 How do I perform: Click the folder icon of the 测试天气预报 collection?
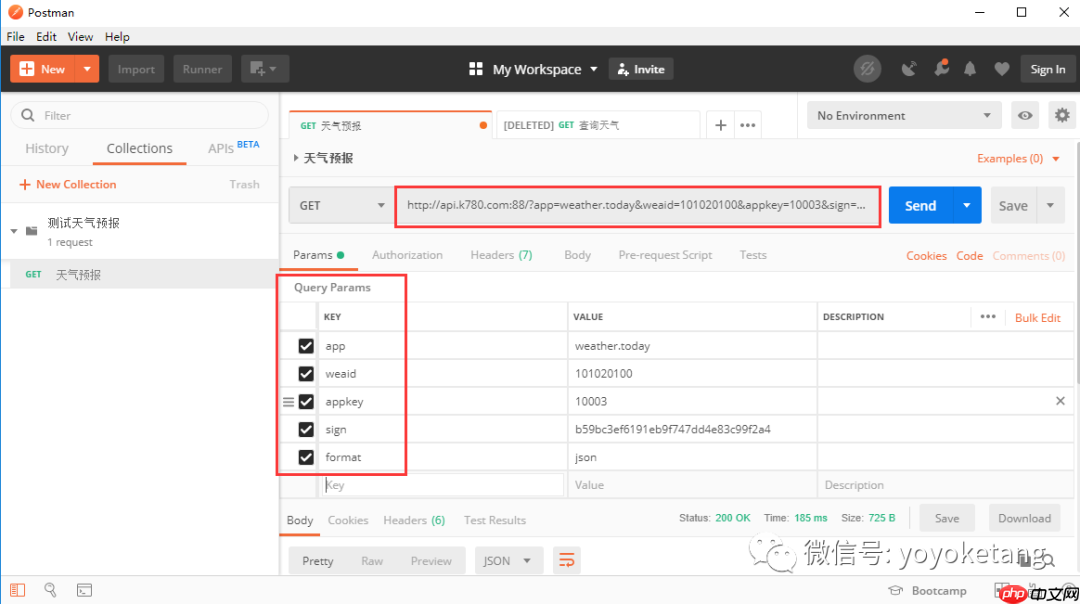tap(32, 231)
